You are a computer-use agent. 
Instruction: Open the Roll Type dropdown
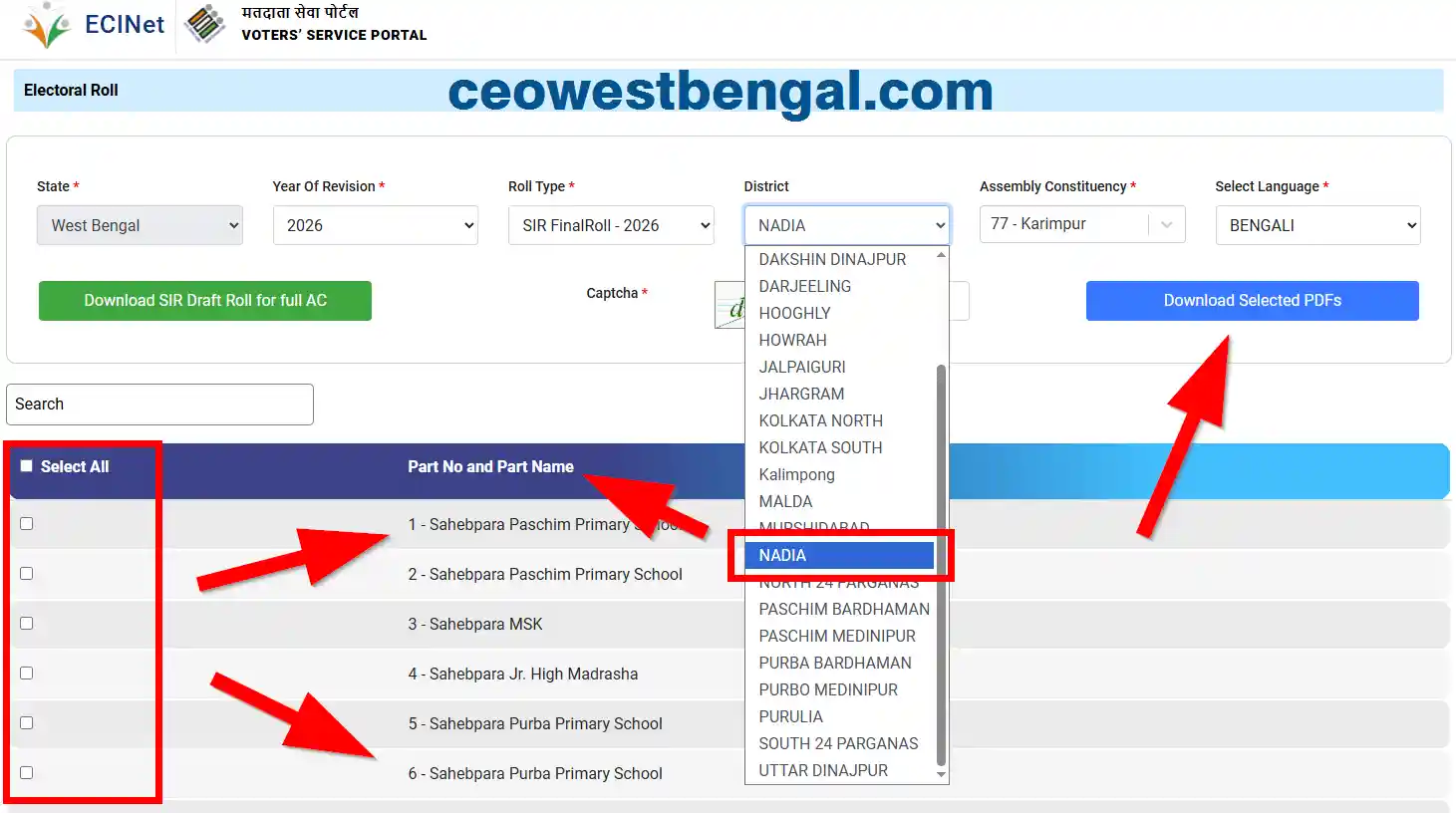[x=610, y=225]
